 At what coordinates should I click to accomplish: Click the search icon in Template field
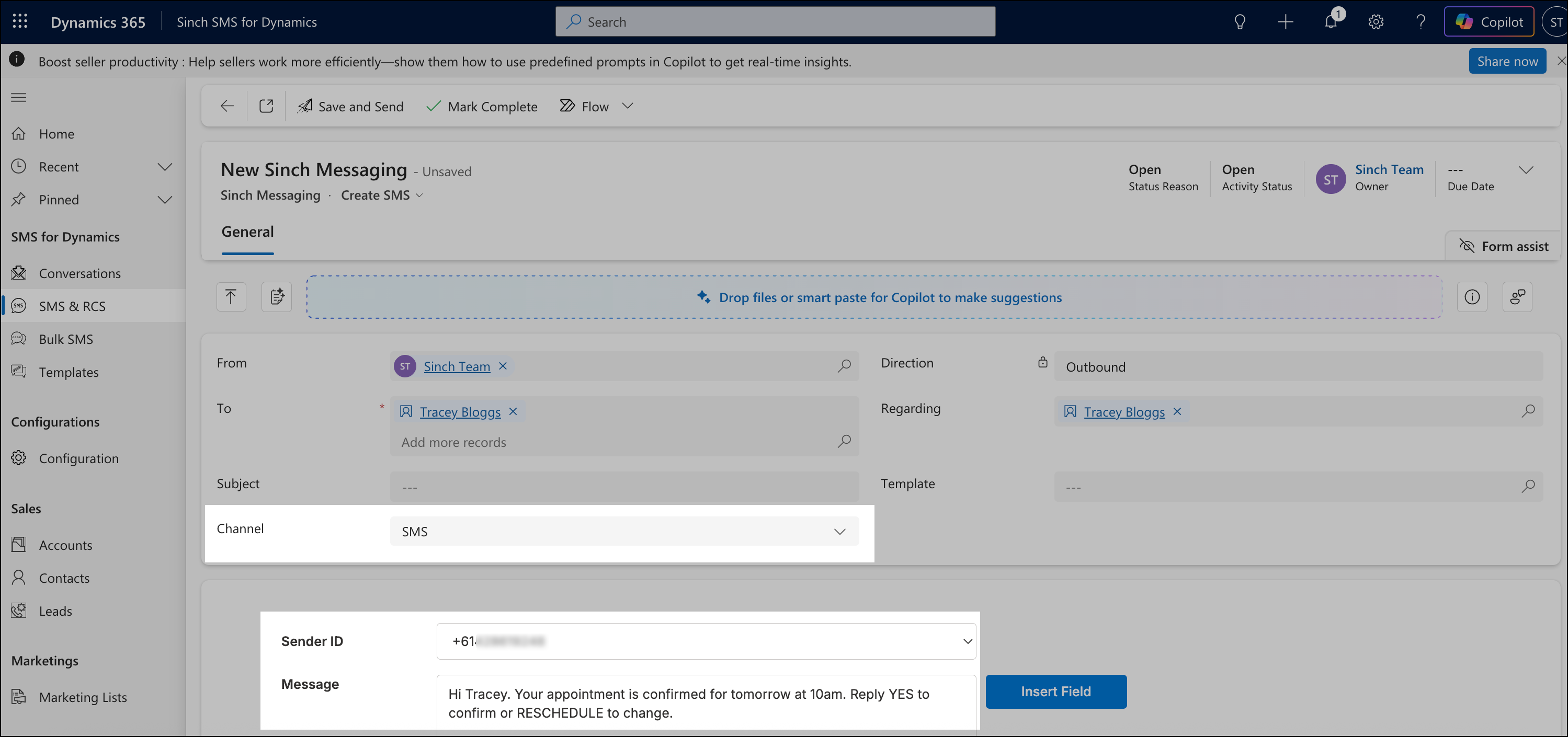[x=1528, y=487]
